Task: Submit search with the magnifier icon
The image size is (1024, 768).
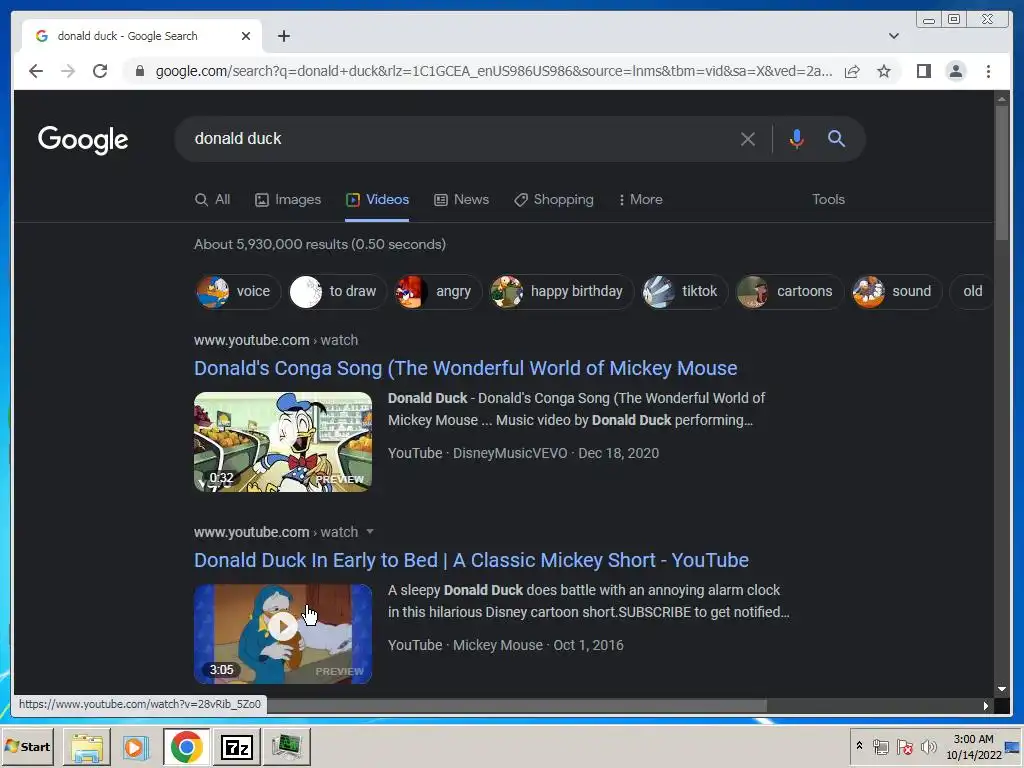Action: point(837,138)
